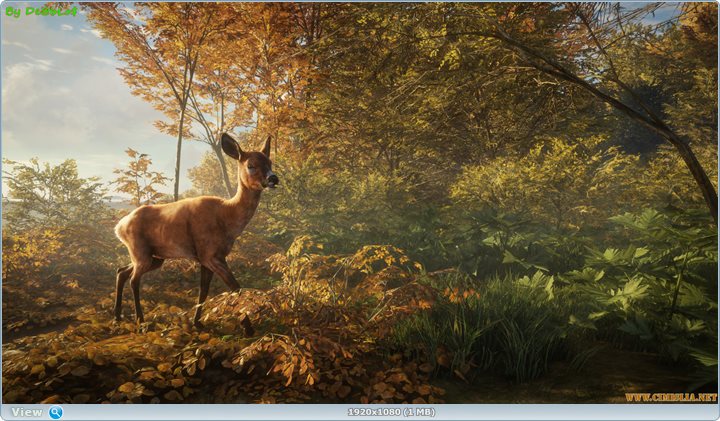The height and width of the screenshot is (421, 720).
Task: Click the 1920x1080 (1 MB) size label
Action: [391, 412]
